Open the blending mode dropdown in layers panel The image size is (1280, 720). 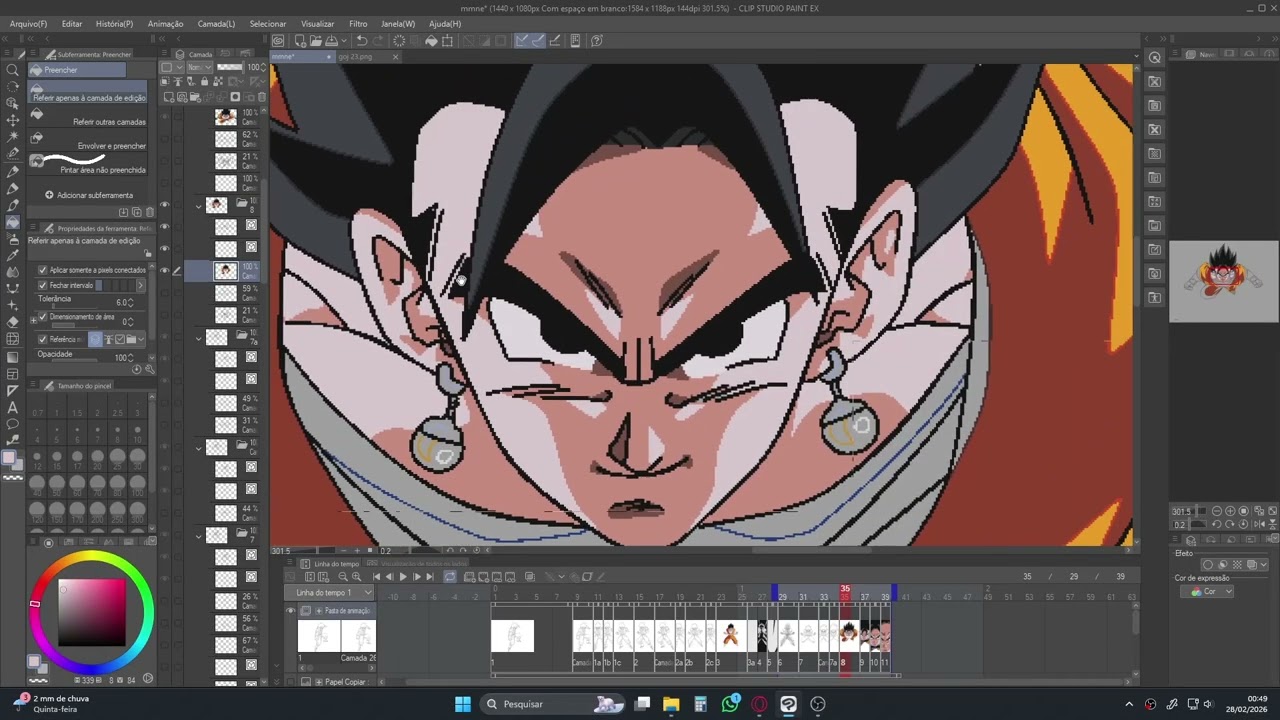coord(199,67)
